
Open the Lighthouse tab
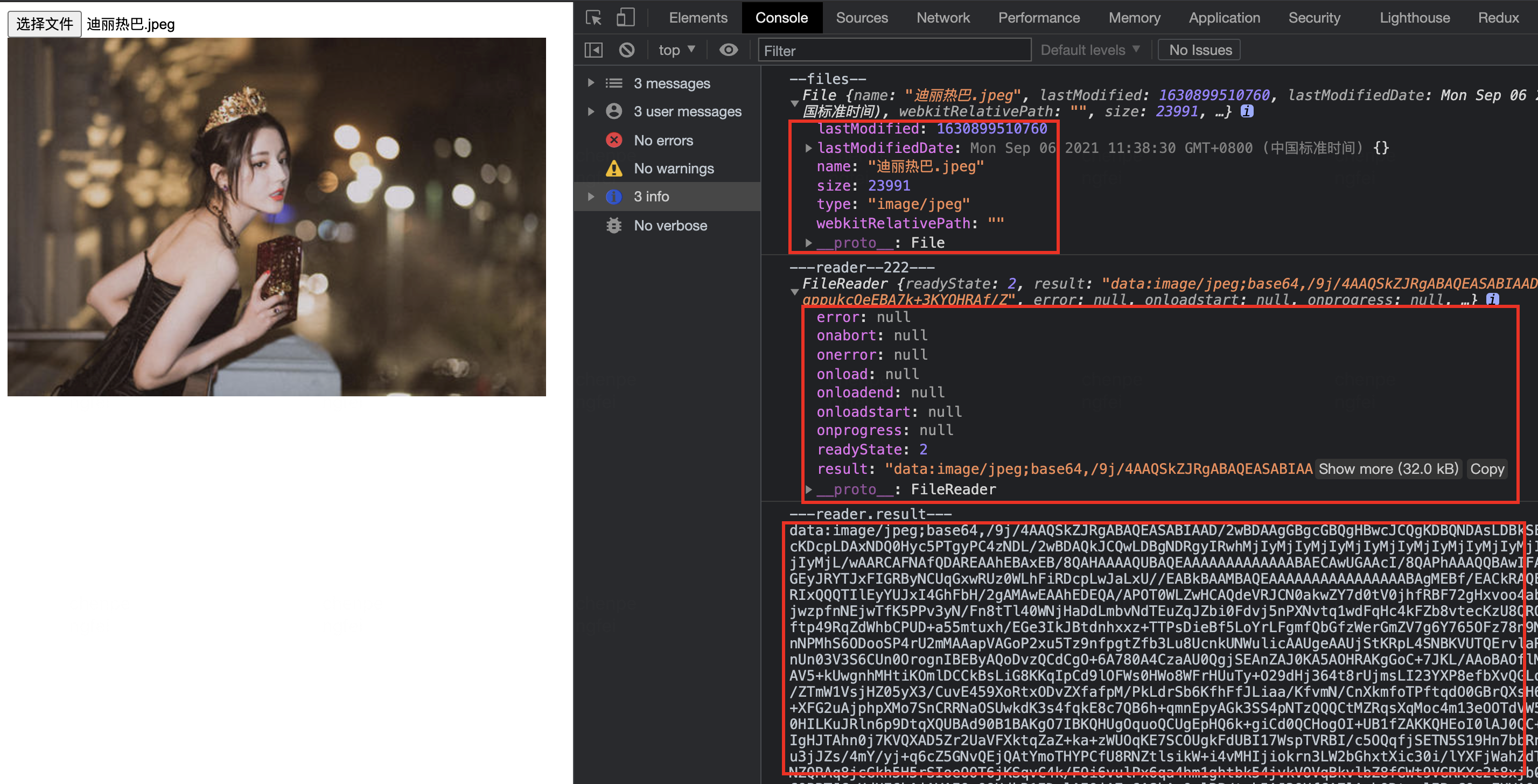pos(1414,17)
